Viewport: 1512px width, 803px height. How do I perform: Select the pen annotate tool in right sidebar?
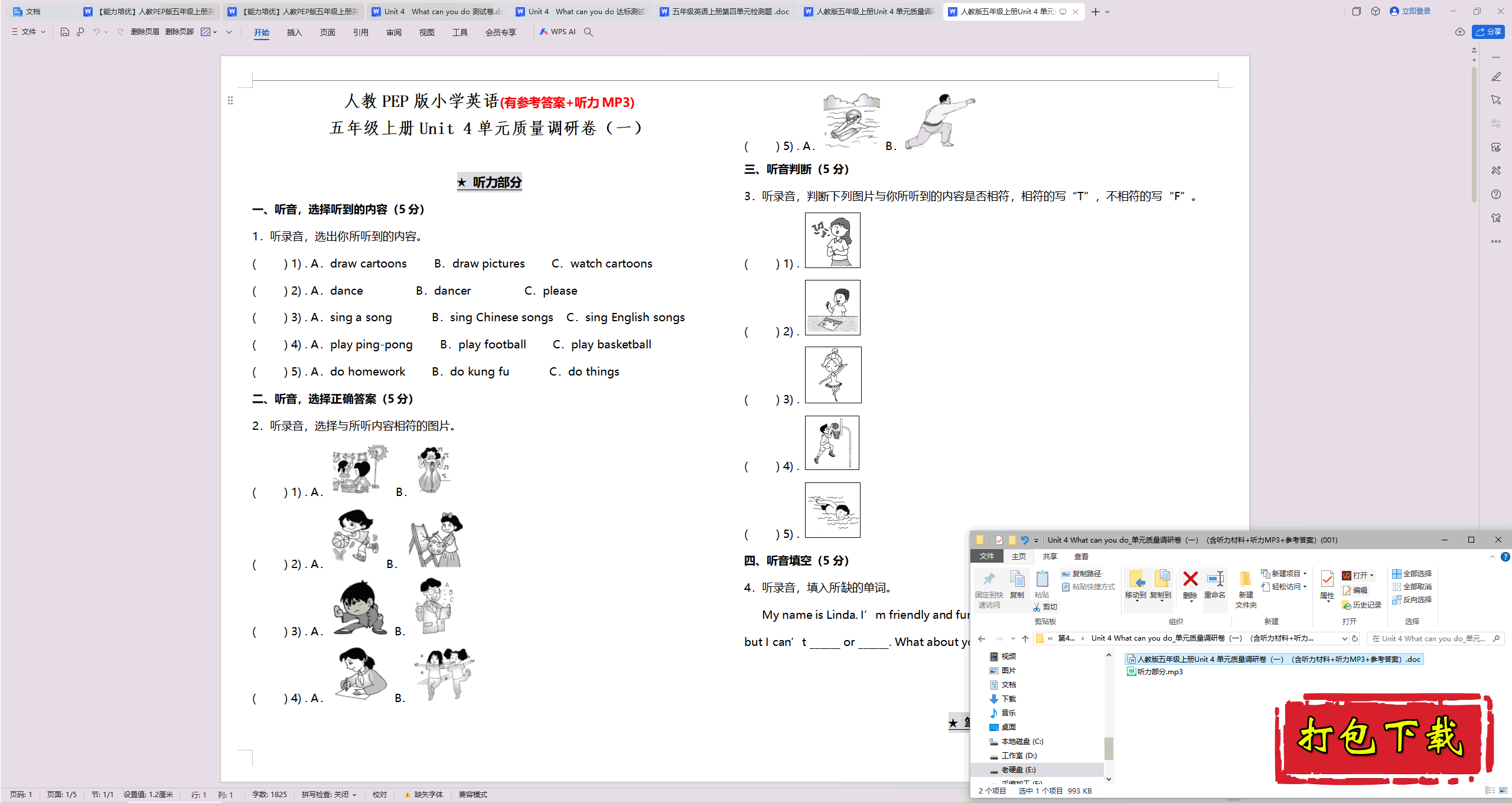click(1496, 77)
